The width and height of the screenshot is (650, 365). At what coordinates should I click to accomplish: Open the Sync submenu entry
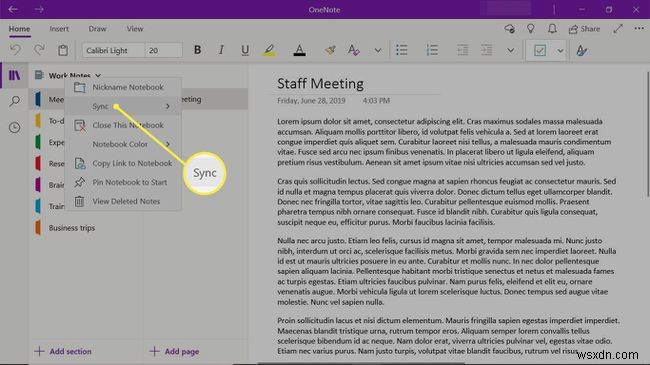coord(123,106)
